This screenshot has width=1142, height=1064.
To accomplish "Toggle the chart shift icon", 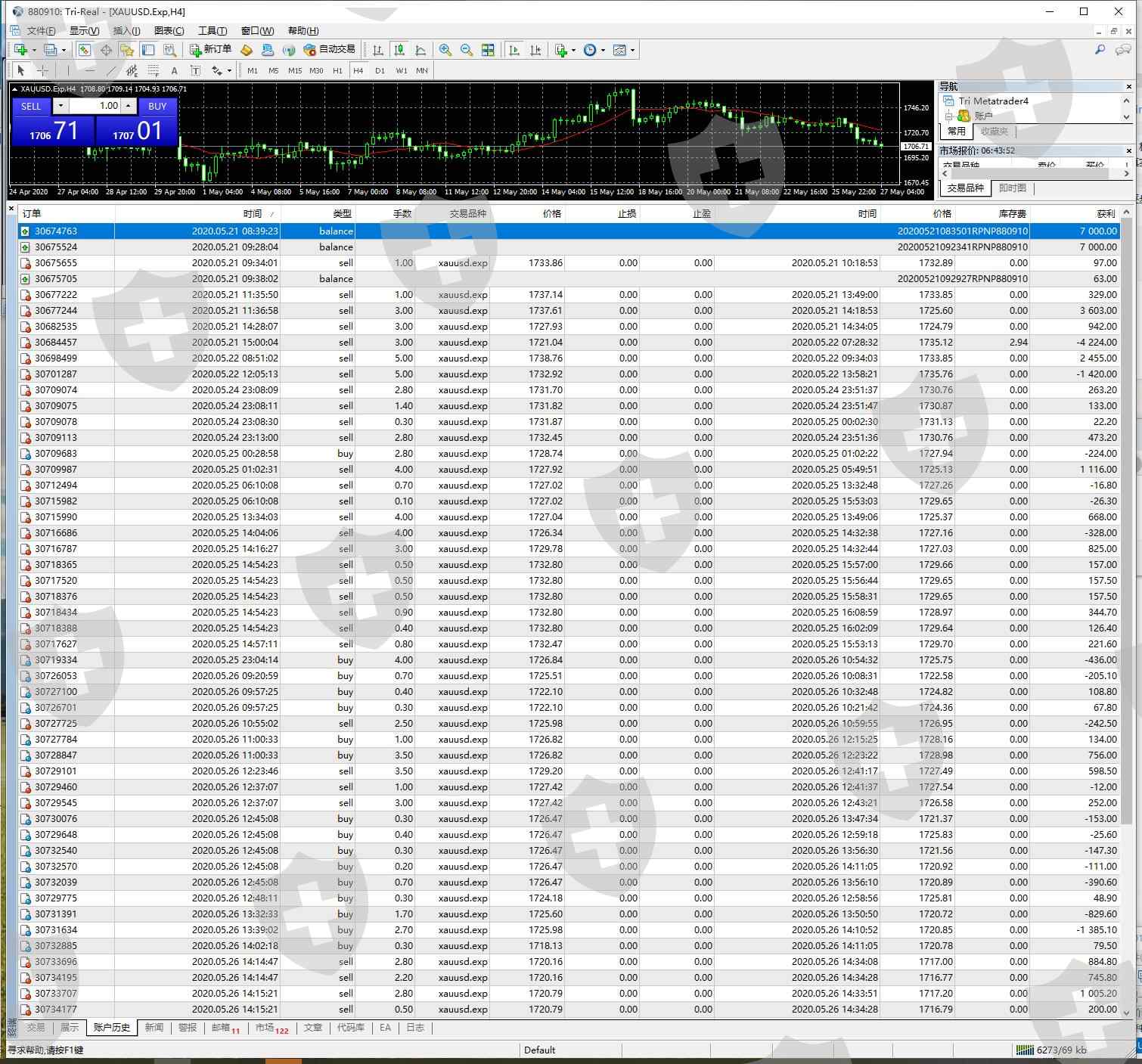I will click(535, 50).
